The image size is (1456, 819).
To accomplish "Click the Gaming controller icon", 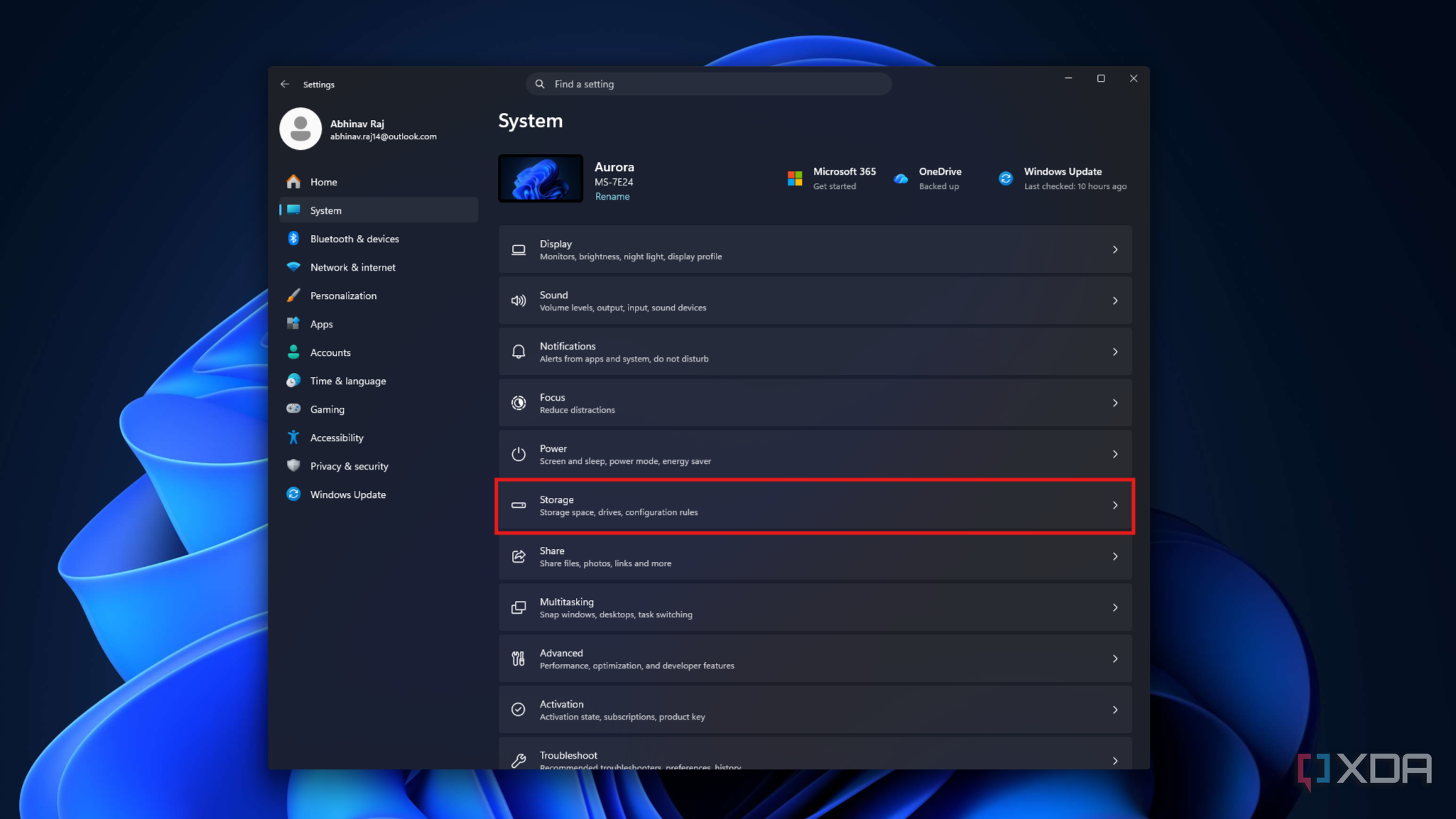I will 293,408.
